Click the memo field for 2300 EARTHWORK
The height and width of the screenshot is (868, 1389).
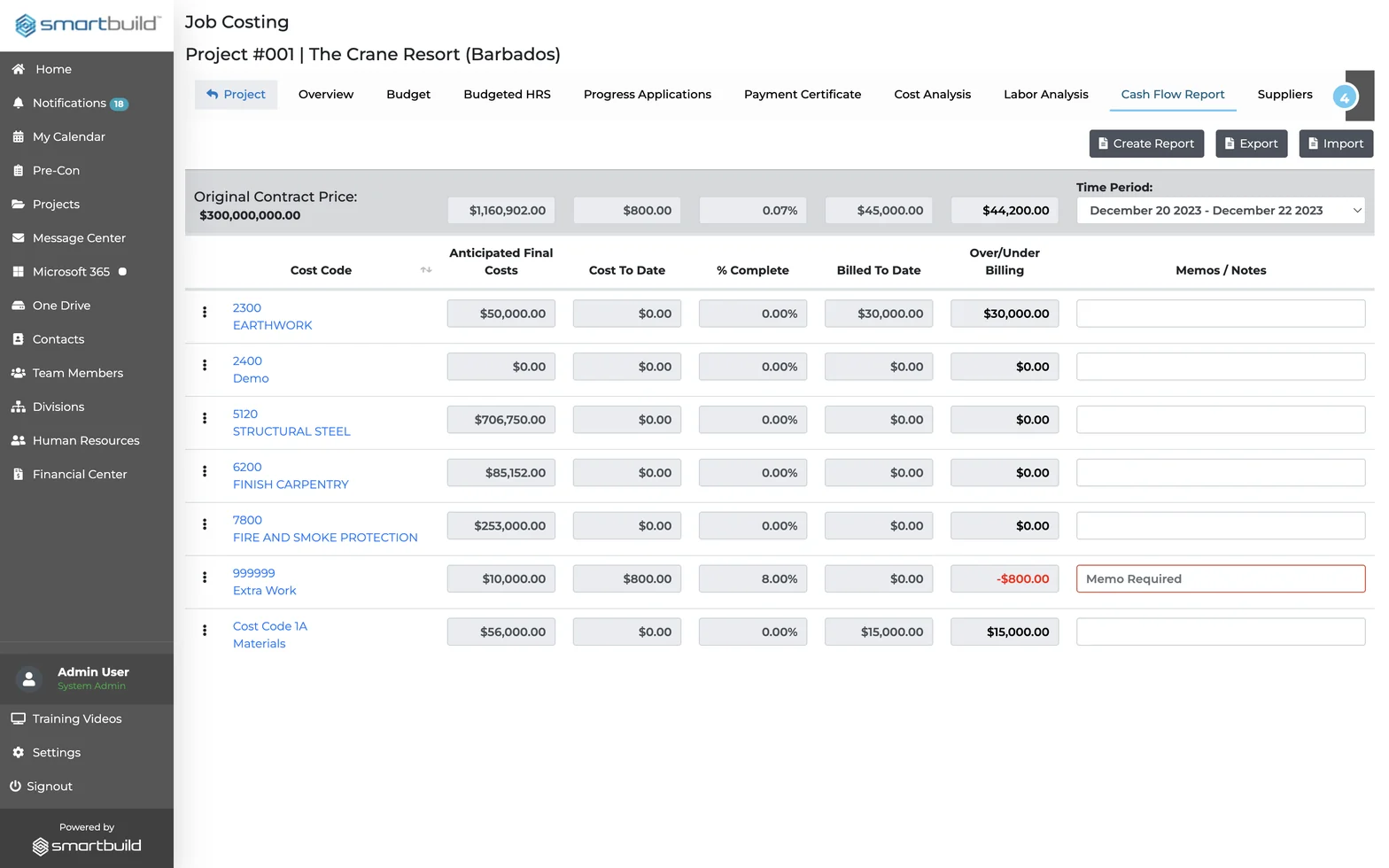[x=1221, y=314]
